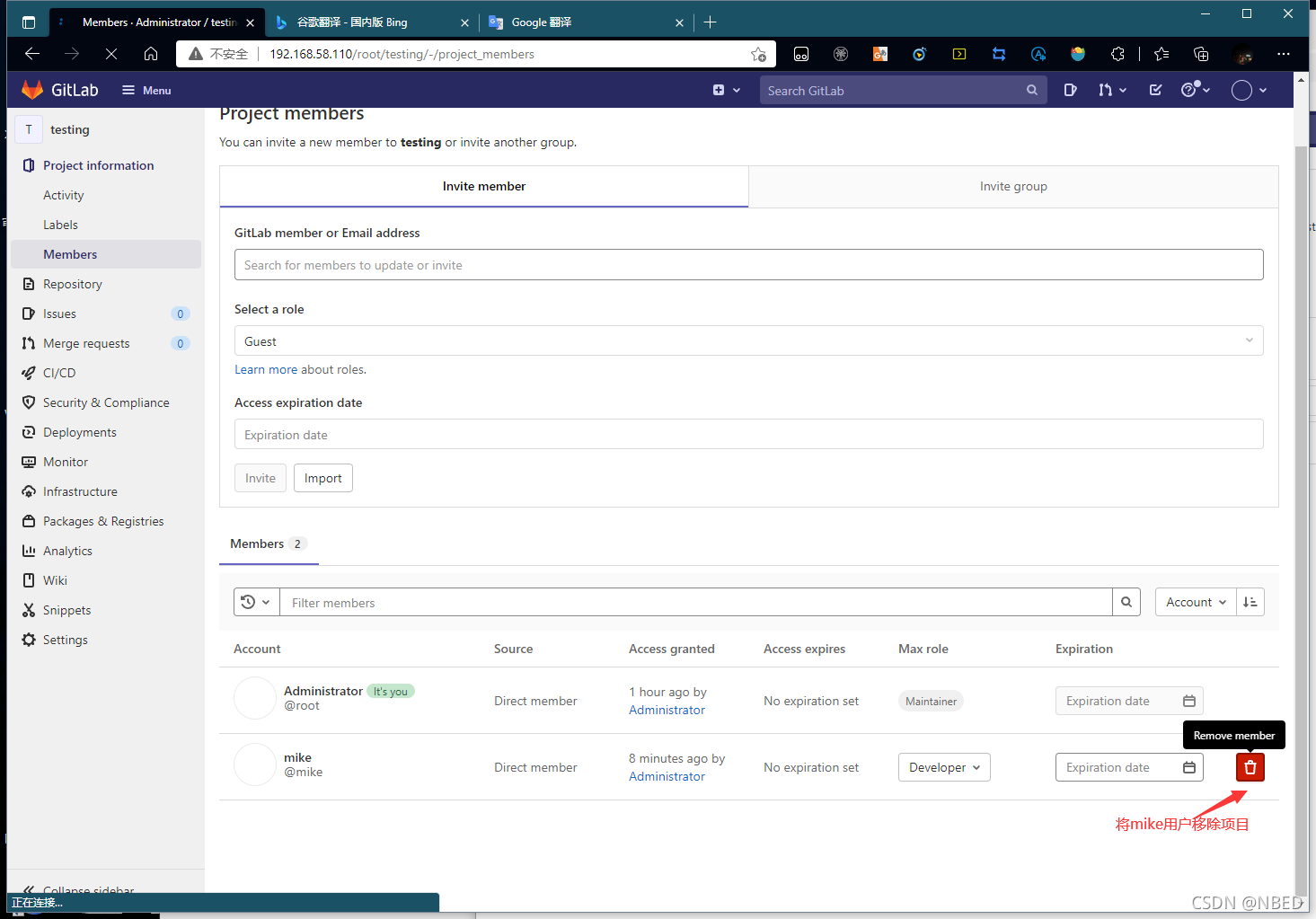Add page to favorites star icon

(758, 54)
